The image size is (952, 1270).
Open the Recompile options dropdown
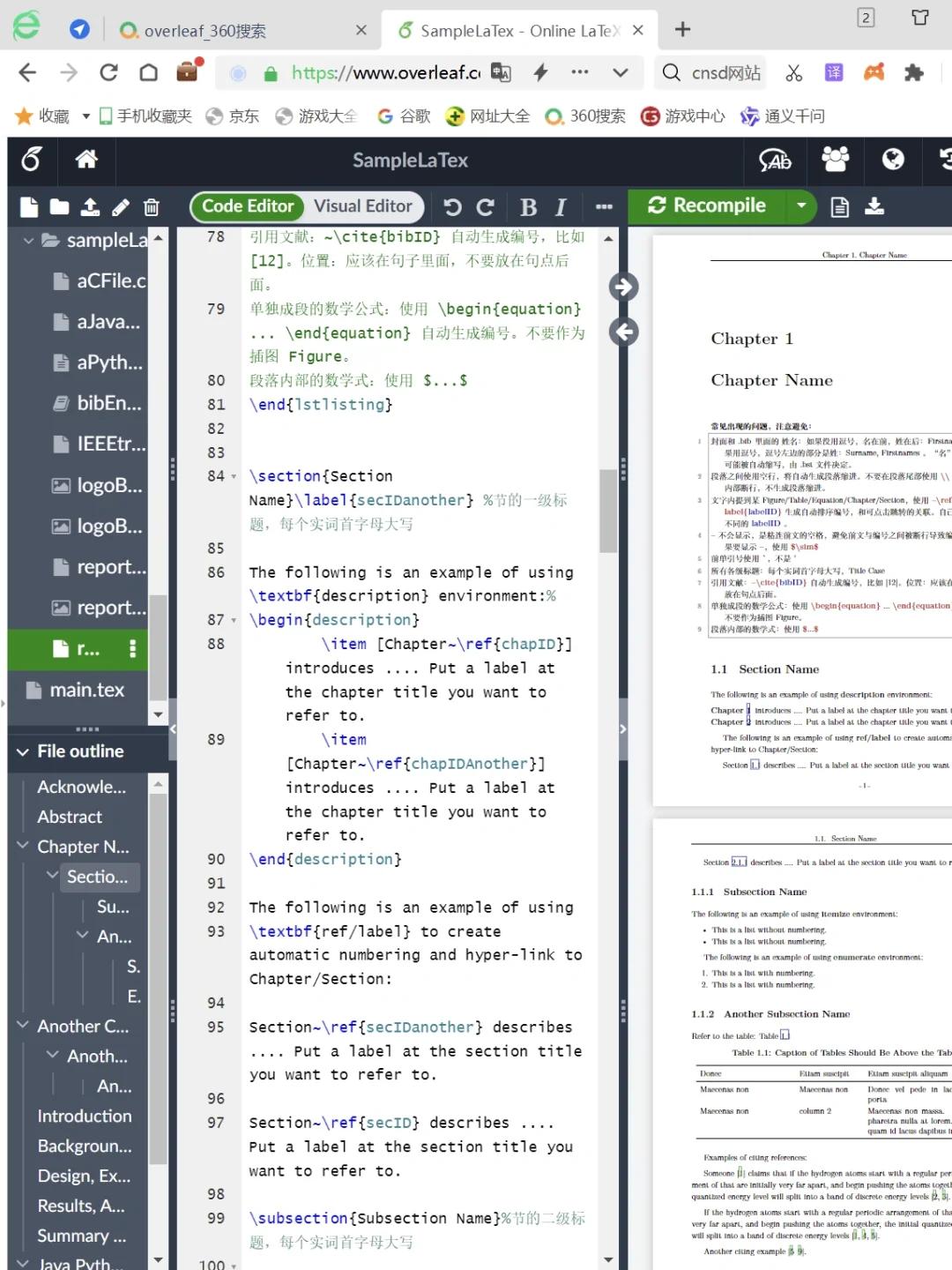click(801, 205)
